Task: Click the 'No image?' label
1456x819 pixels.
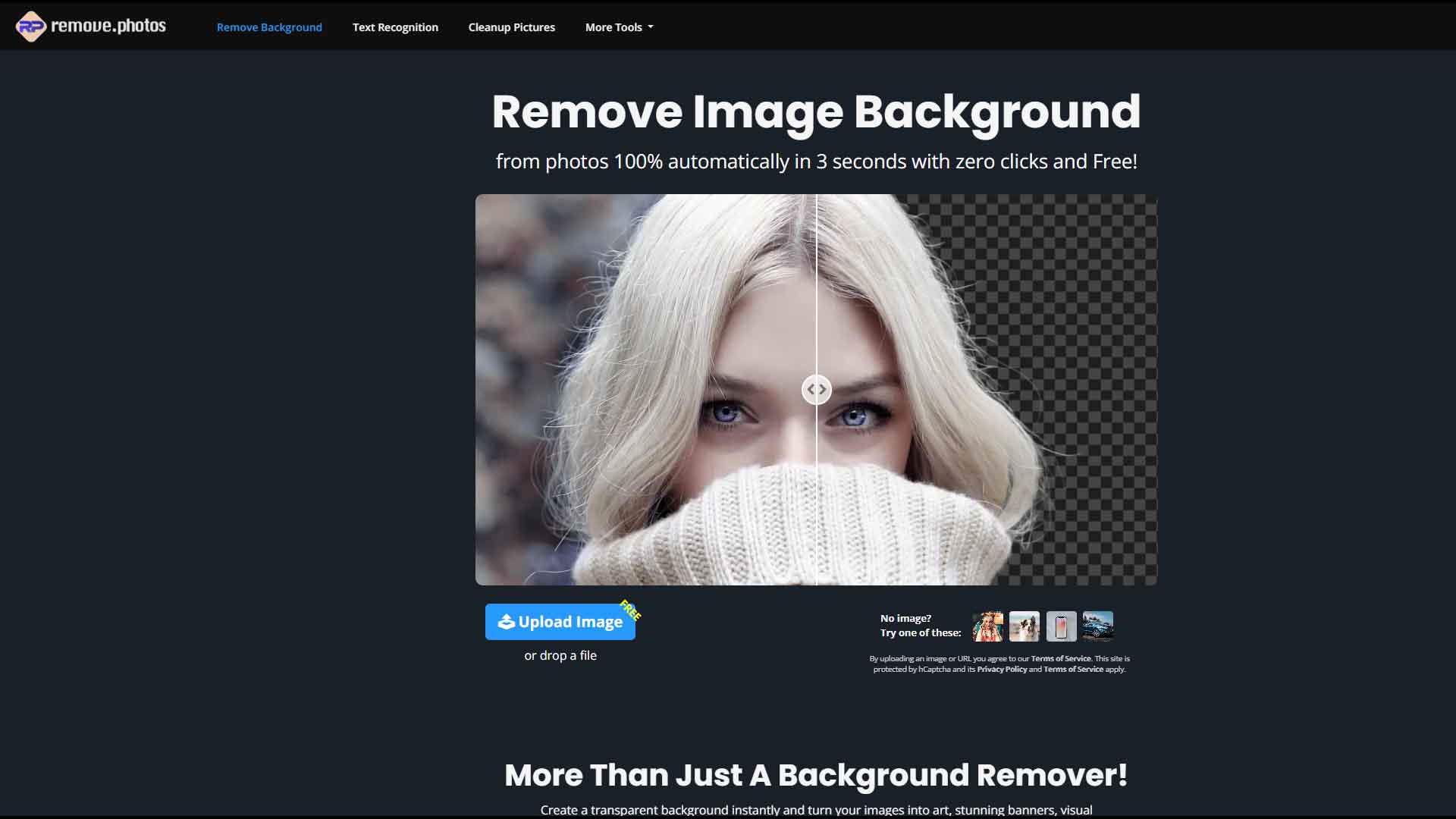Action: point(905,618)
